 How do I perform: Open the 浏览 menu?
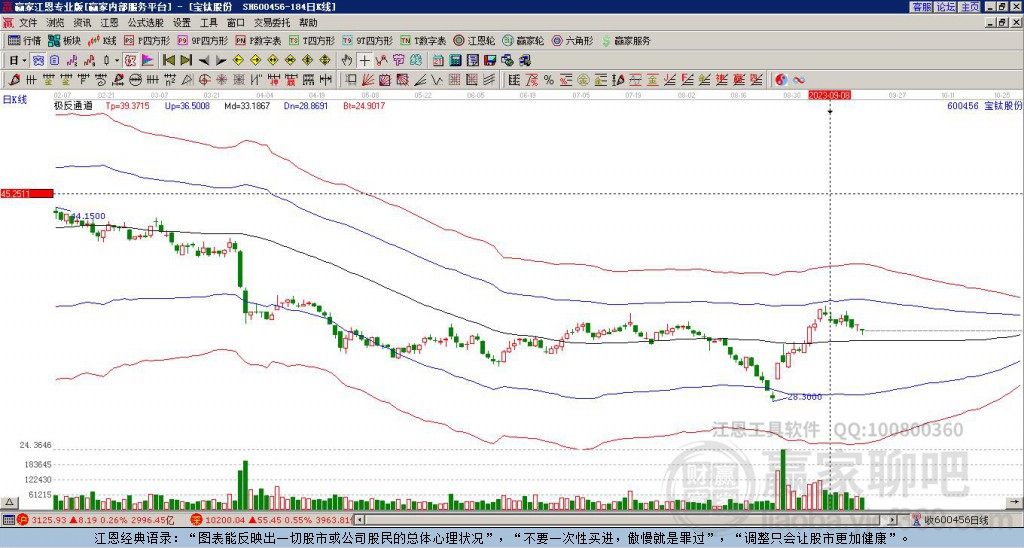tap(56, 23)
